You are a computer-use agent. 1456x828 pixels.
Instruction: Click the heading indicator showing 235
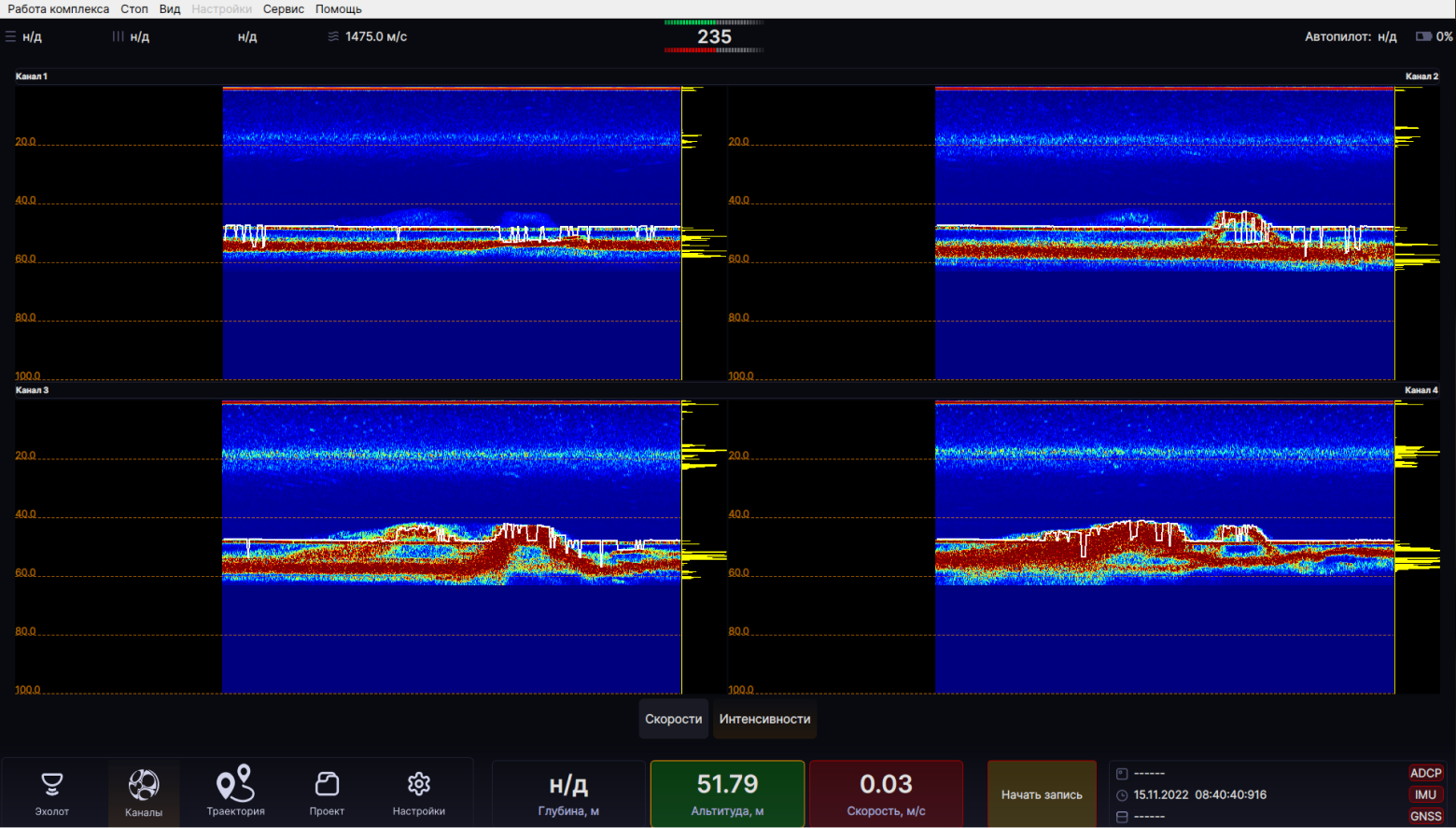coord(714,36)
